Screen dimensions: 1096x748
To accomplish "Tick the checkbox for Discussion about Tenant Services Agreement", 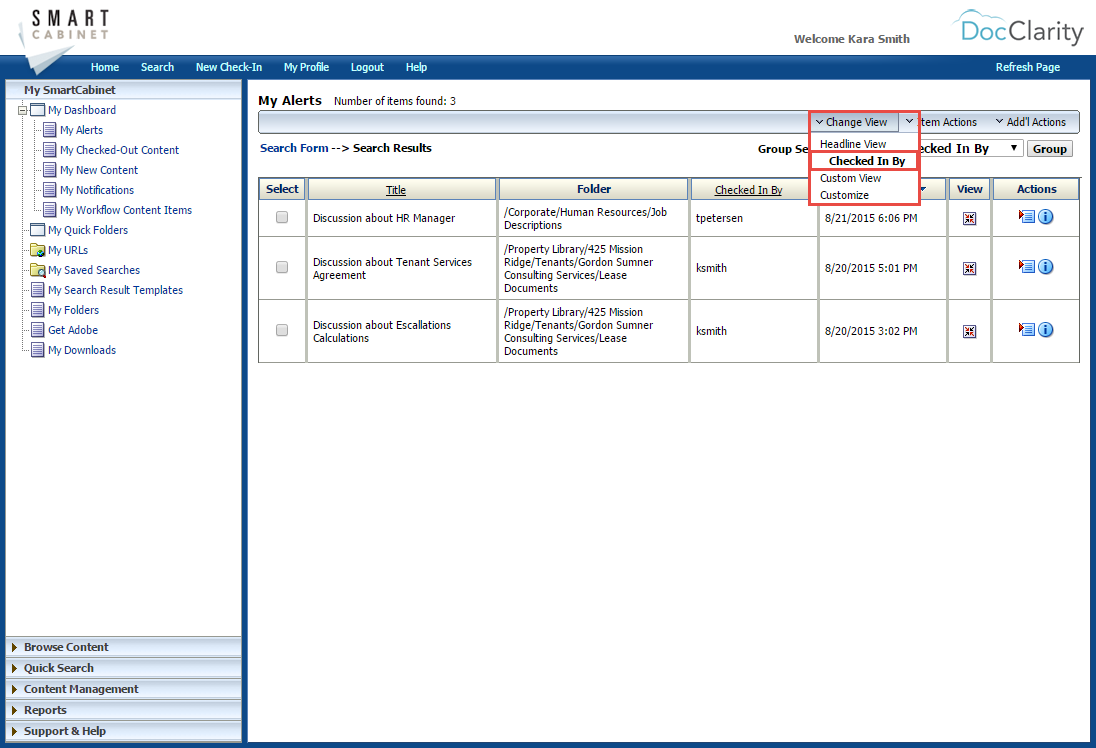I will (x=281, y=266).
